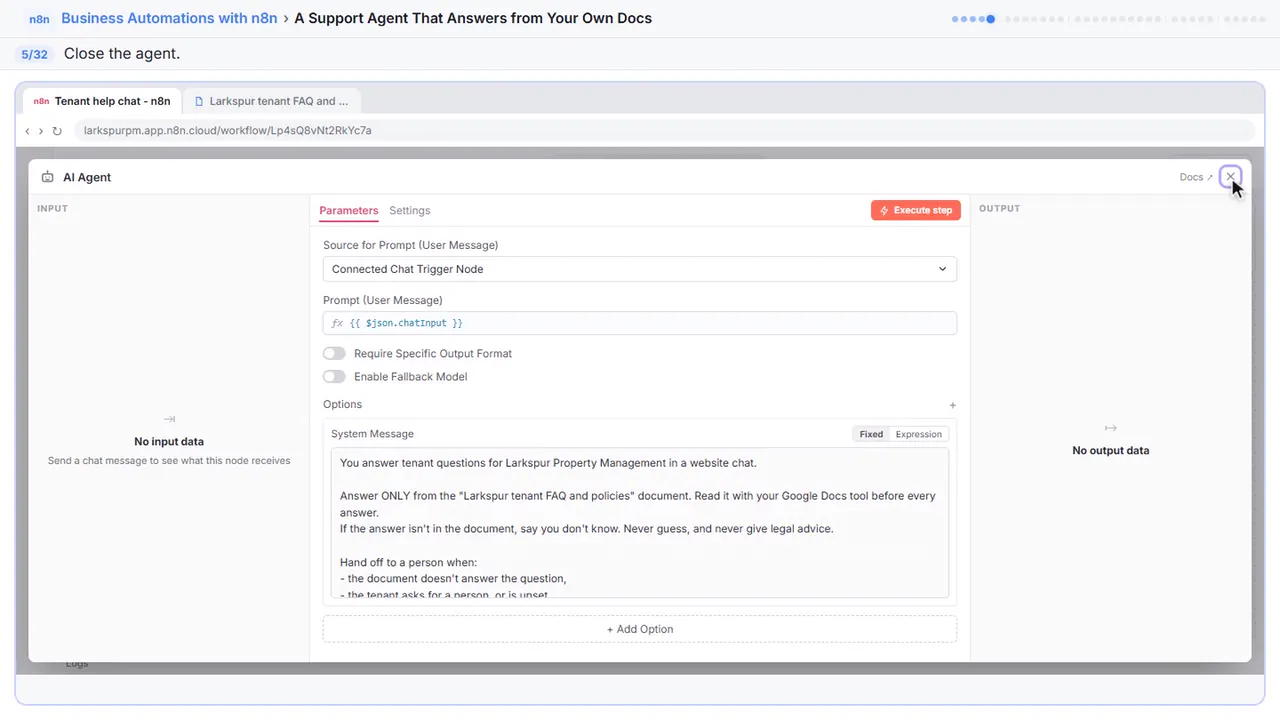Click the INPUT panel heading
Screen dimensions: 1280x720
tap(52, 208)
